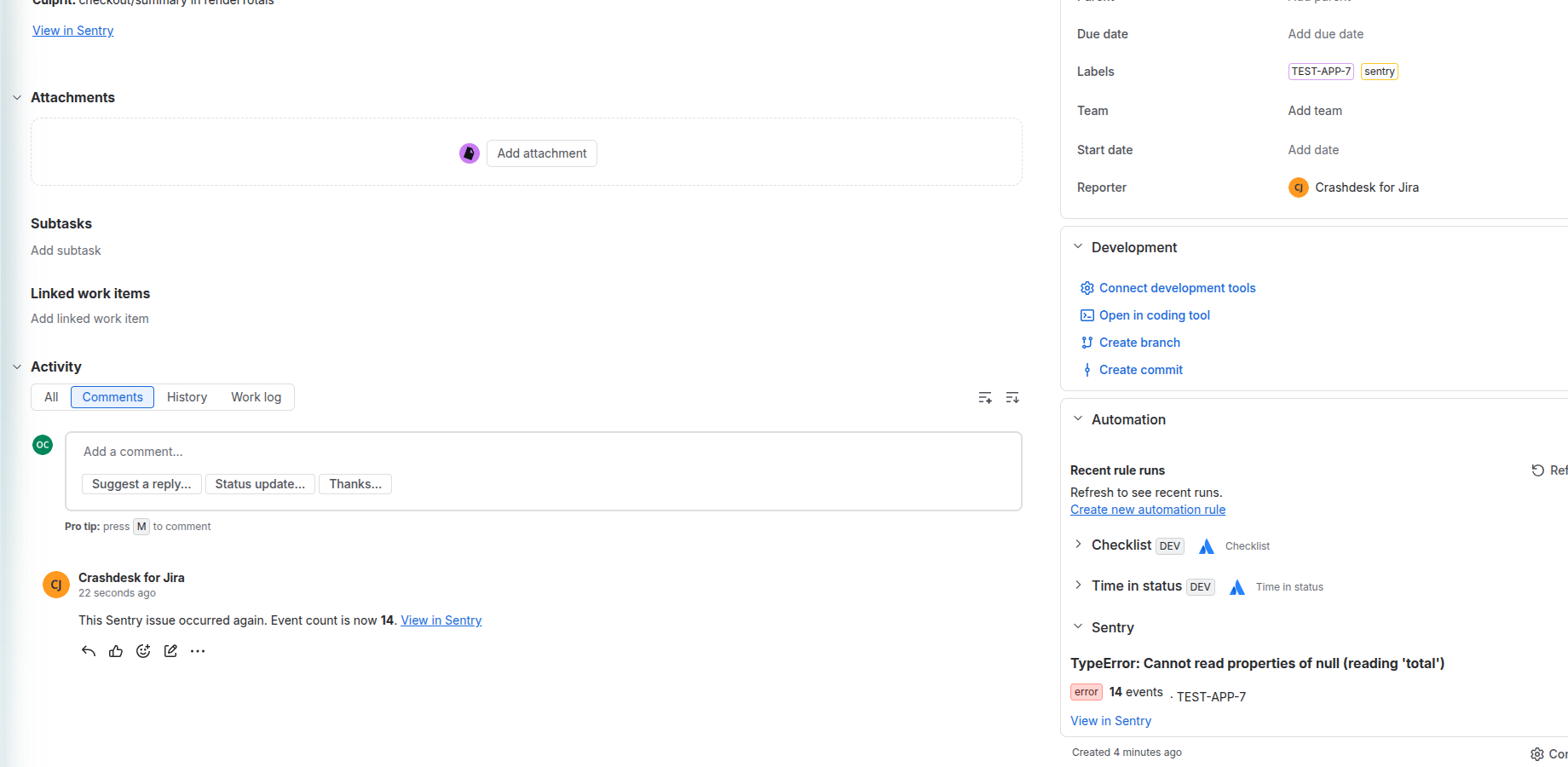
Task: Add emoji reaction to Crashdesk comment
Action: tap(143, 651)
